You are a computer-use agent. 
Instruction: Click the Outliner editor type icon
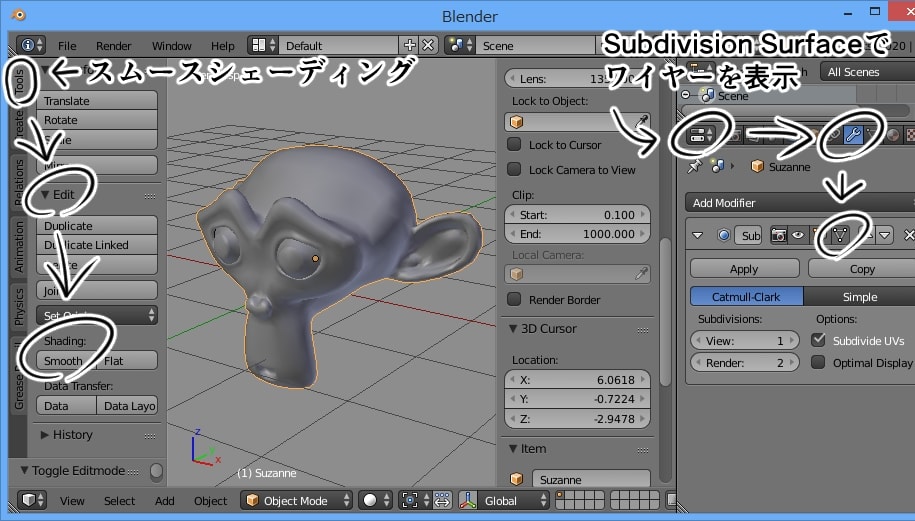(x=701, y=70)
